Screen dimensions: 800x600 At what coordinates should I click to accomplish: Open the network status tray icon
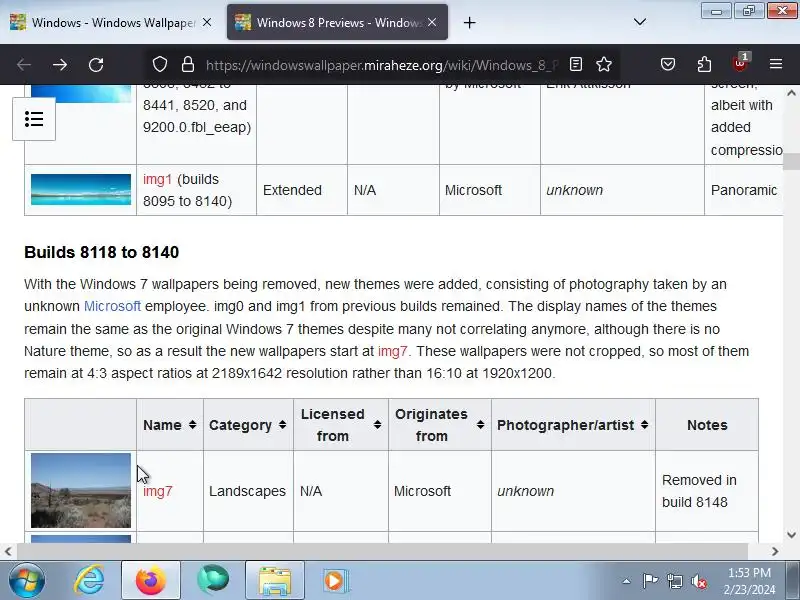click(x=674, y=581)
